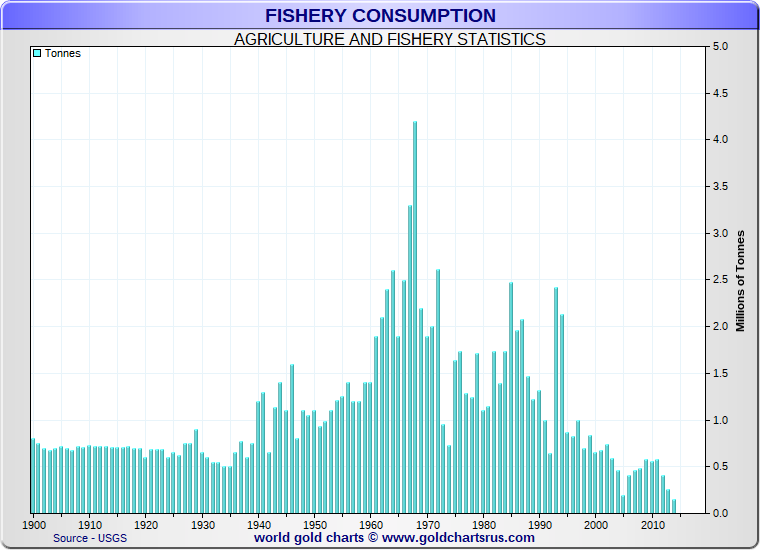Viewport: 760px width, 550px height.
Task: Click the 'Source - USGS' text
Action: pos(90,538)
